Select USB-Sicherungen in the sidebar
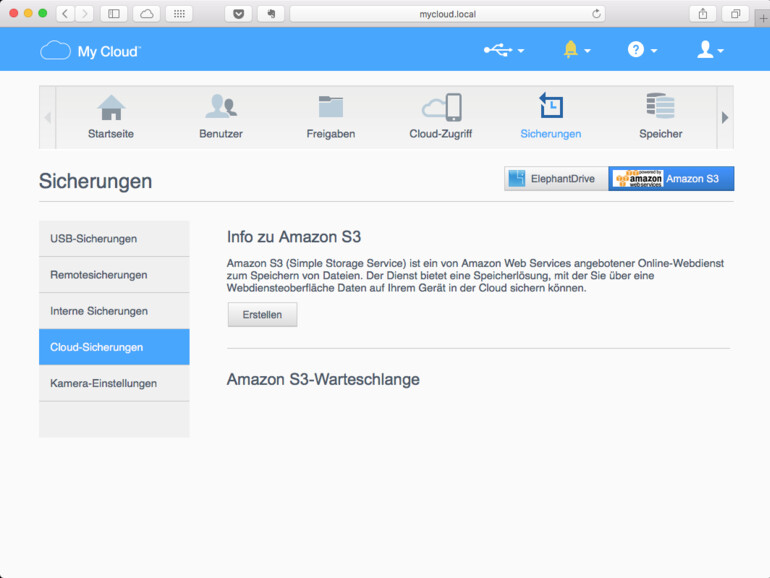The image size is (770, 578). click(x=114, y=239)
